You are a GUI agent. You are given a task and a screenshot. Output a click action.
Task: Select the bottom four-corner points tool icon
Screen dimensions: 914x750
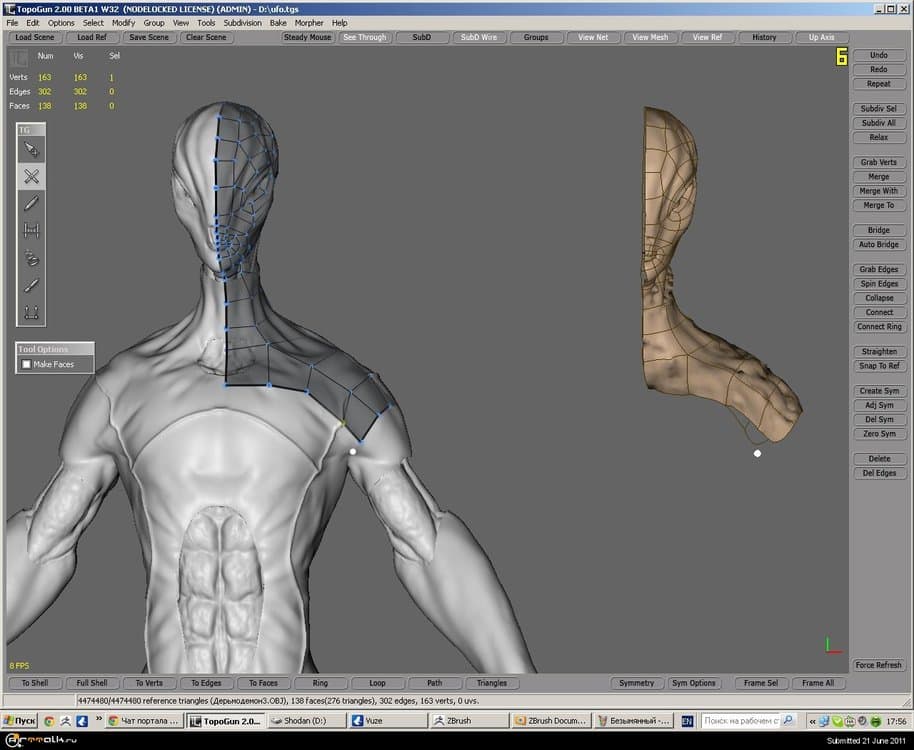(31, 312)
